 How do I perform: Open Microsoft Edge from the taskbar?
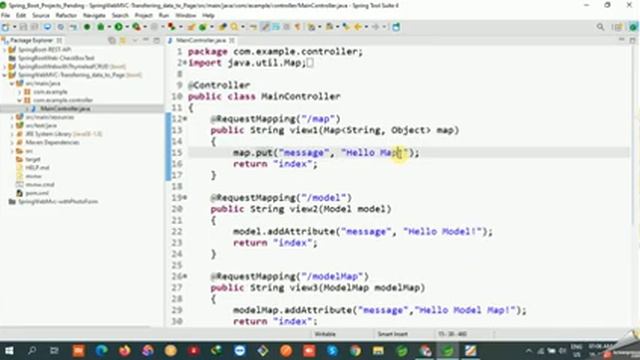(x=101, y=351)
